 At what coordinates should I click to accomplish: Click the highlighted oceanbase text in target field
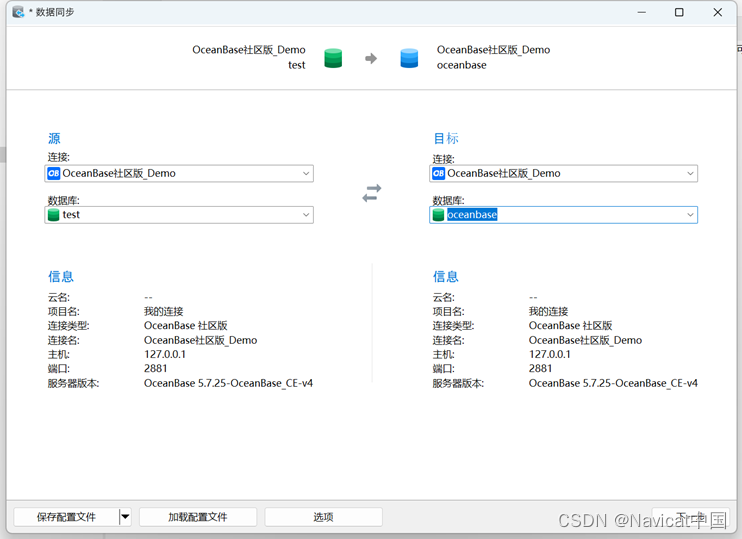[472, 214]
